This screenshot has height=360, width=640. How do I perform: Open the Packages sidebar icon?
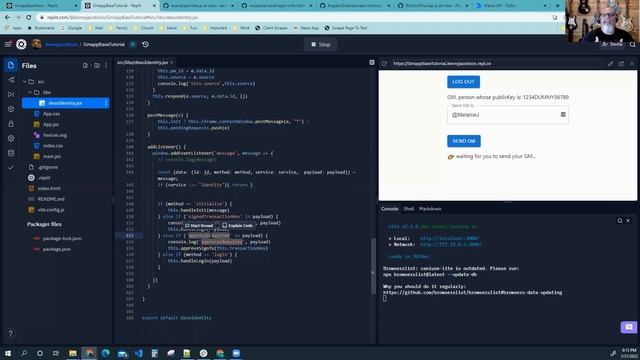click(11, 109)
